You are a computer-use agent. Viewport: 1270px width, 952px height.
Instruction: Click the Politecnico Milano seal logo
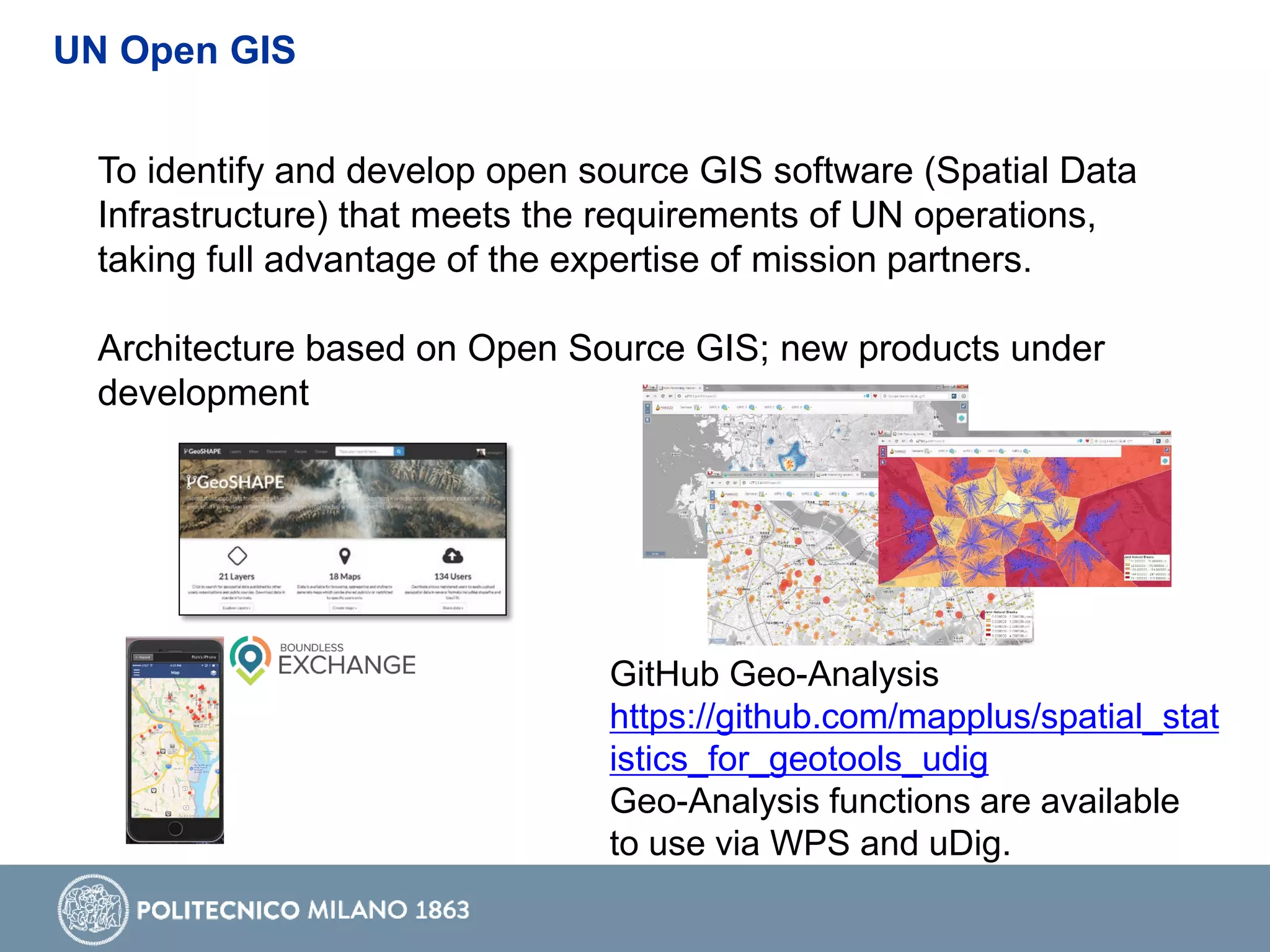[92, 909]
